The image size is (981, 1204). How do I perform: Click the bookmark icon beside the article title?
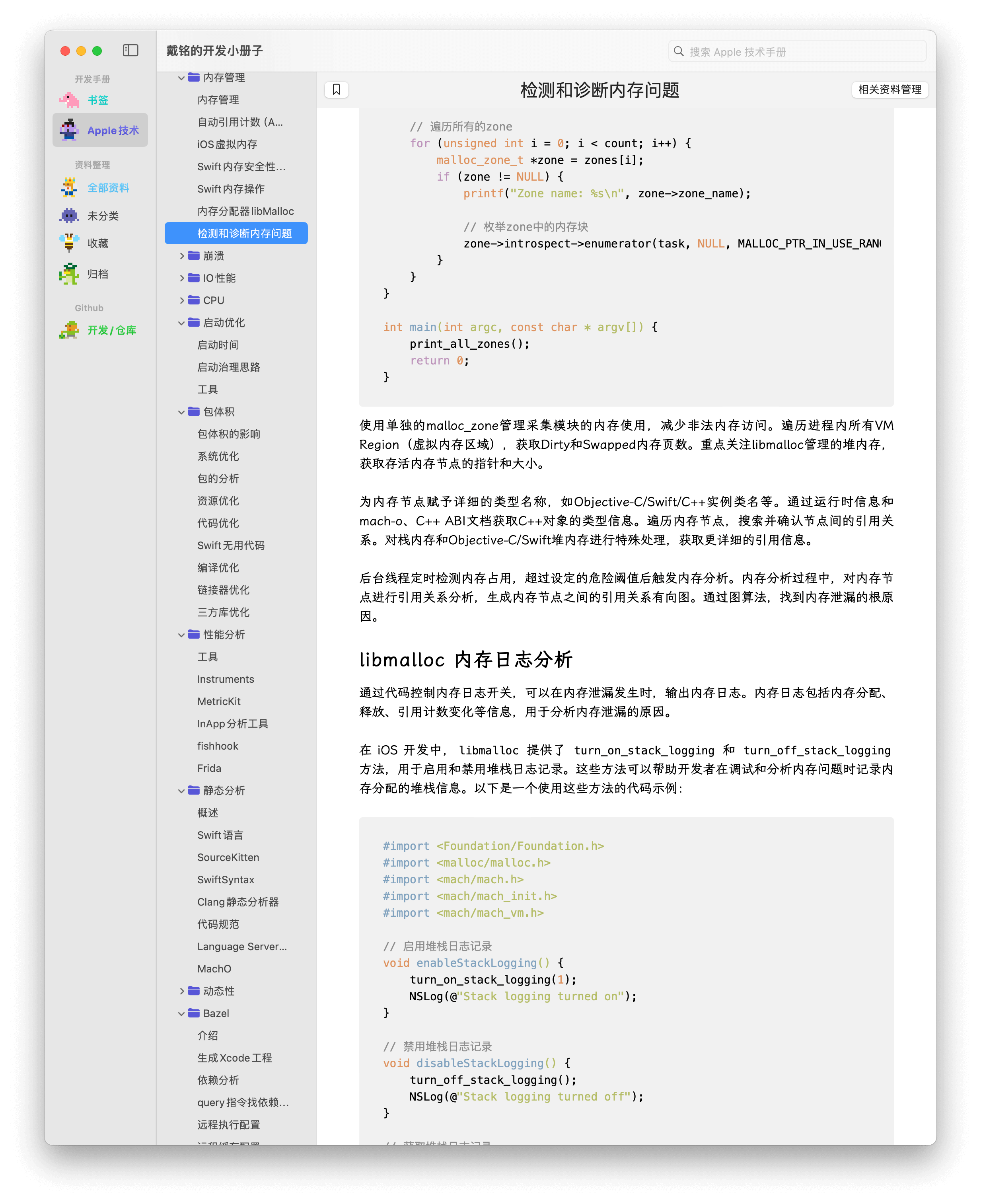point(336,89)
